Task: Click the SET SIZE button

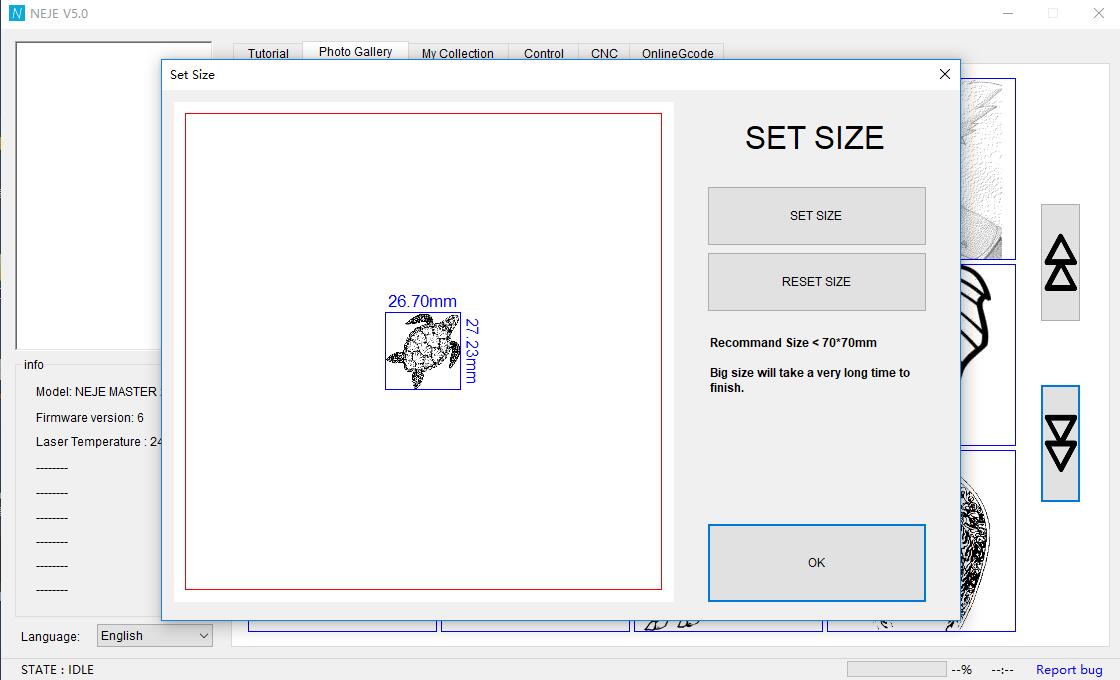Action: pos(816,216)
